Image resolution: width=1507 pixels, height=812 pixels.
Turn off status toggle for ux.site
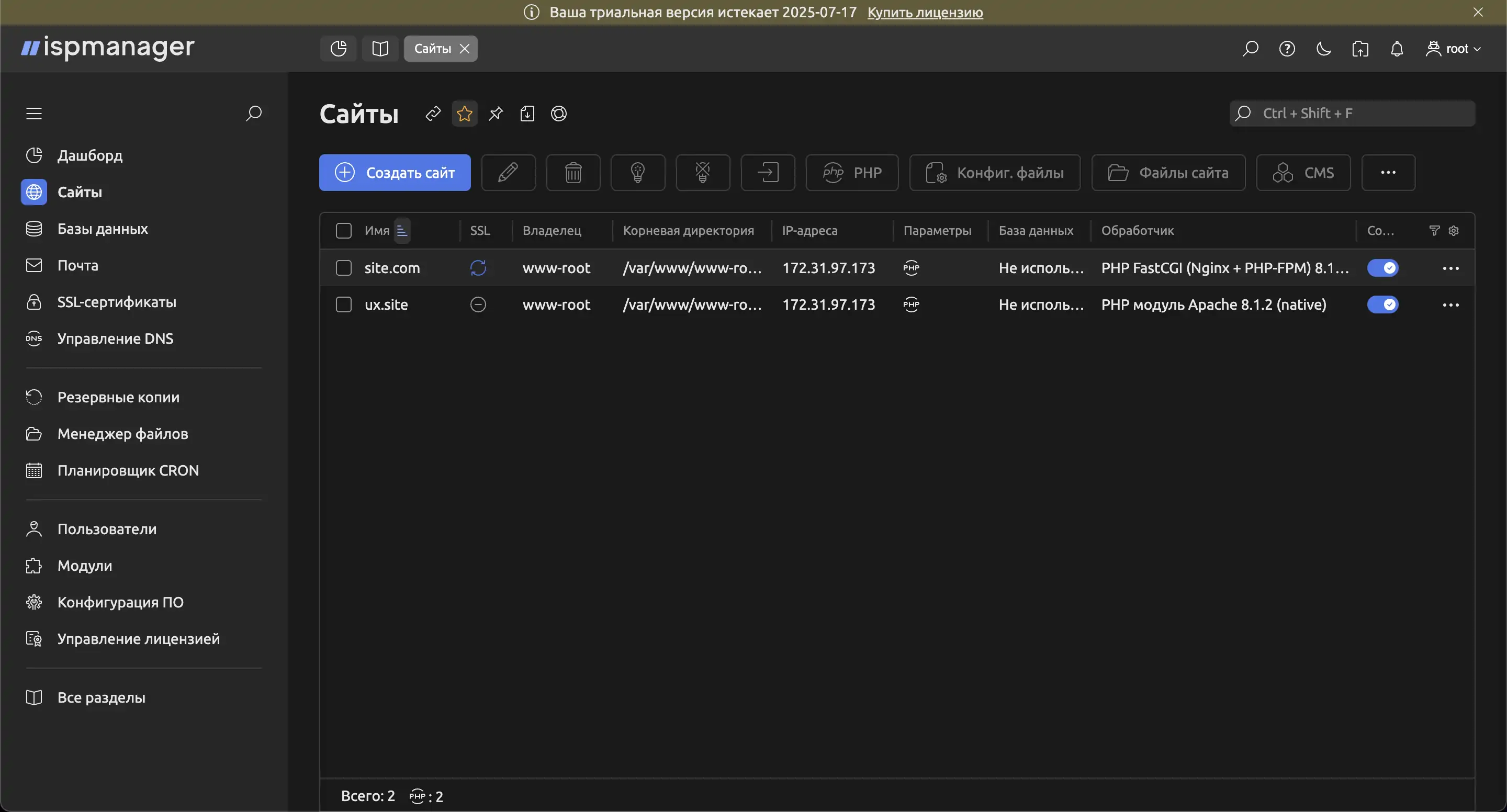pyautogui.click(x=1382, y=305)
